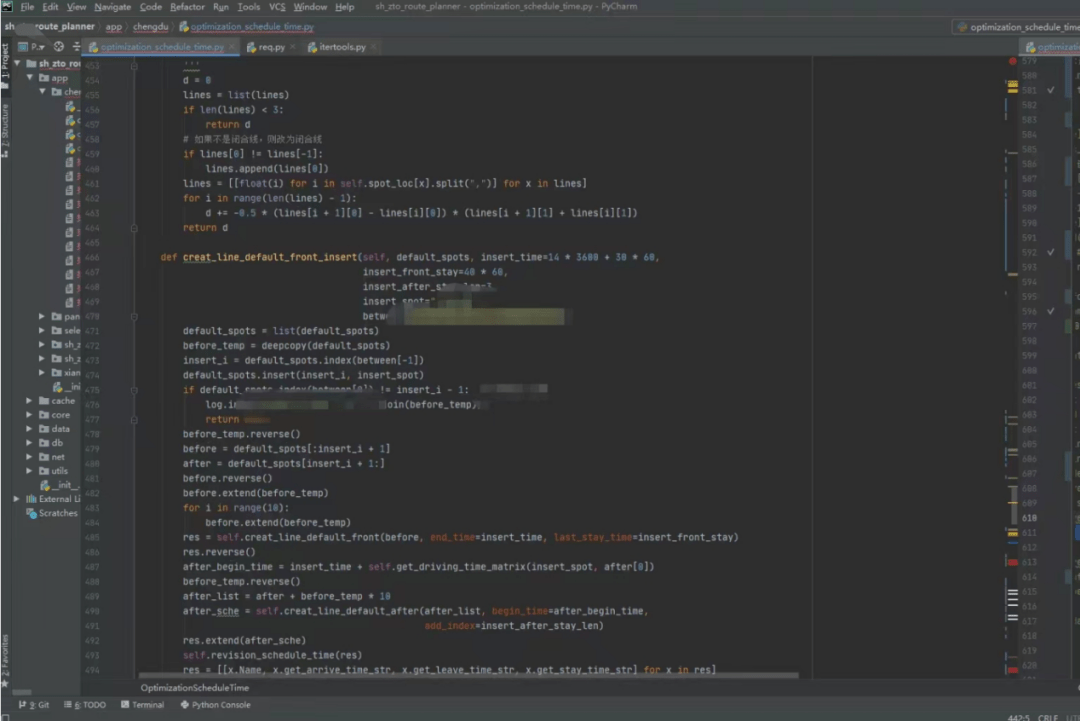1080x721 pixels.
Task: Click the CRLF line separator in status bar
Action: (x=1048, y=718)
